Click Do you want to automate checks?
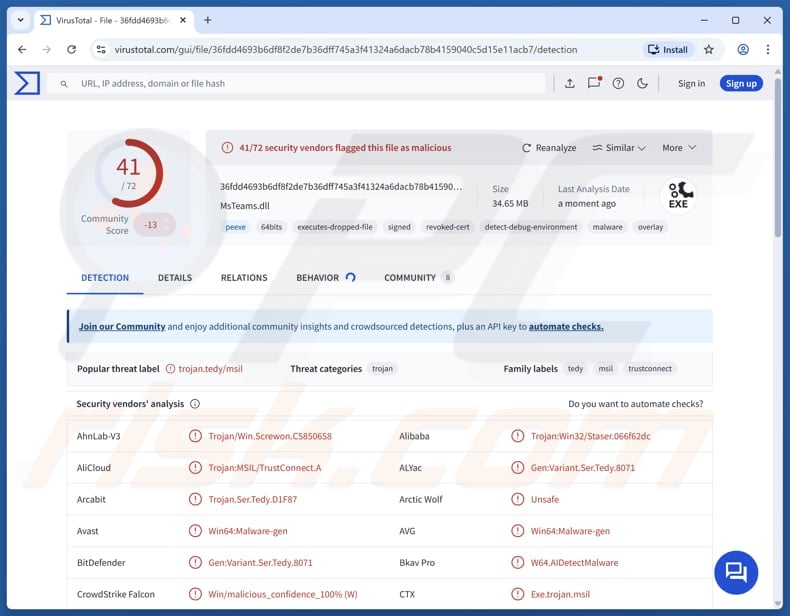This screenshot has height=616, width=790. pos(635,404)
